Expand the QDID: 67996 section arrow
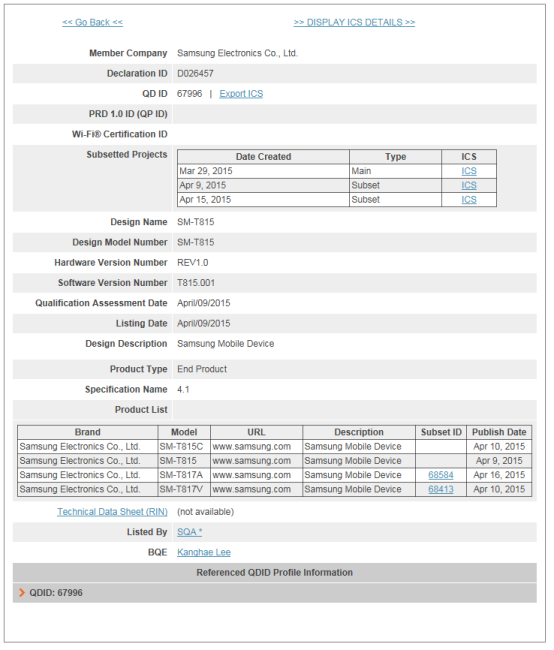The width and height of the screenshot is (554, 650). pos(22,593)
